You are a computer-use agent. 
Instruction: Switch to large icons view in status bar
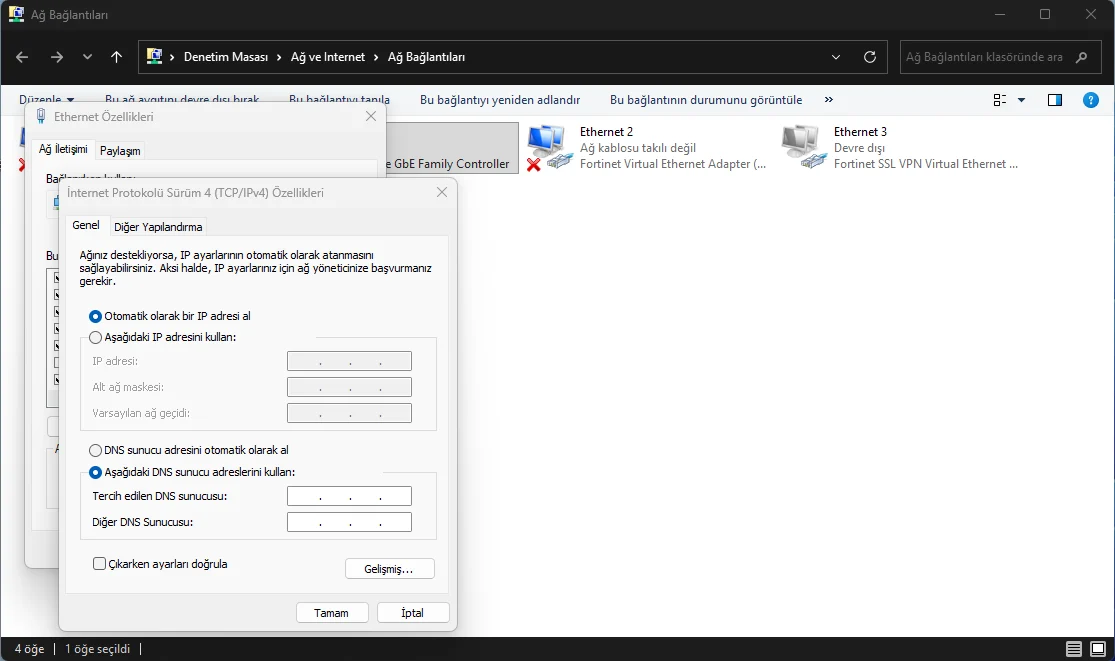pyautogui.click(x=1099, y=648)
